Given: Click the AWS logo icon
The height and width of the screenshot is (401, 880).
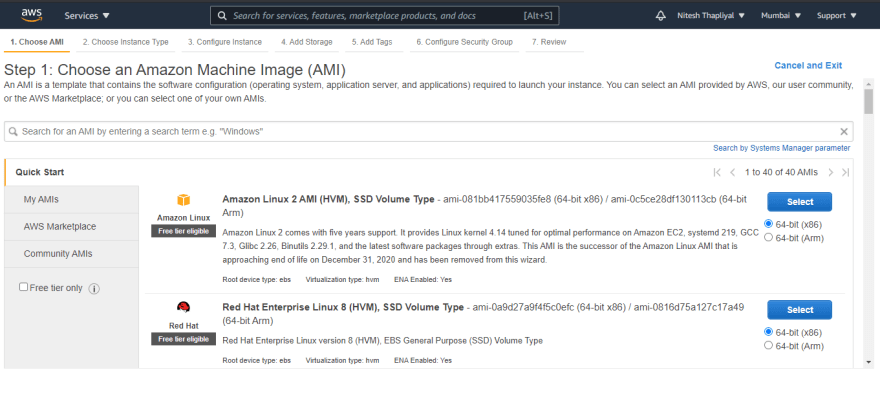Looking at the screenshot, I should point(32,15).
